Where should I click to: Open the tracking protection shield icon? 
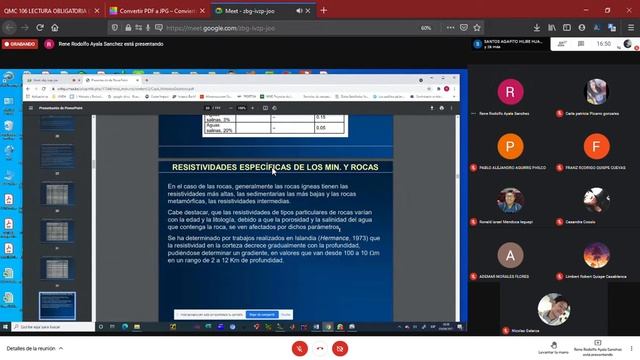coord(115,28)
